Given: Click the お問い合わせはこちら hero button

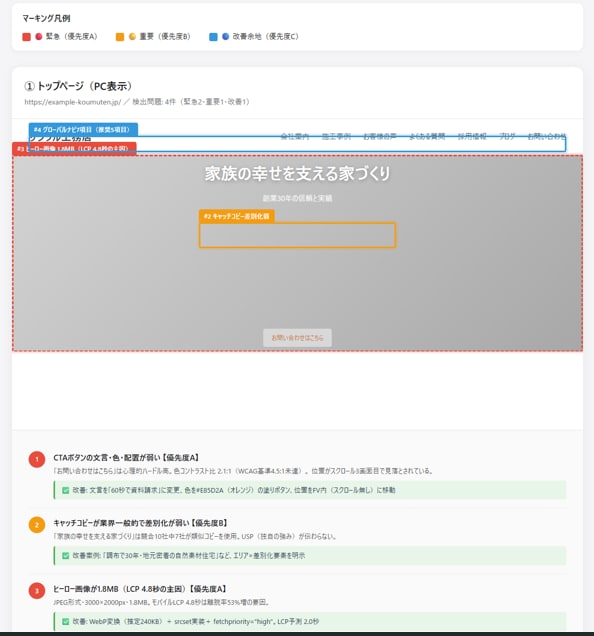Looking at the screenshot, I should [297, 338].
